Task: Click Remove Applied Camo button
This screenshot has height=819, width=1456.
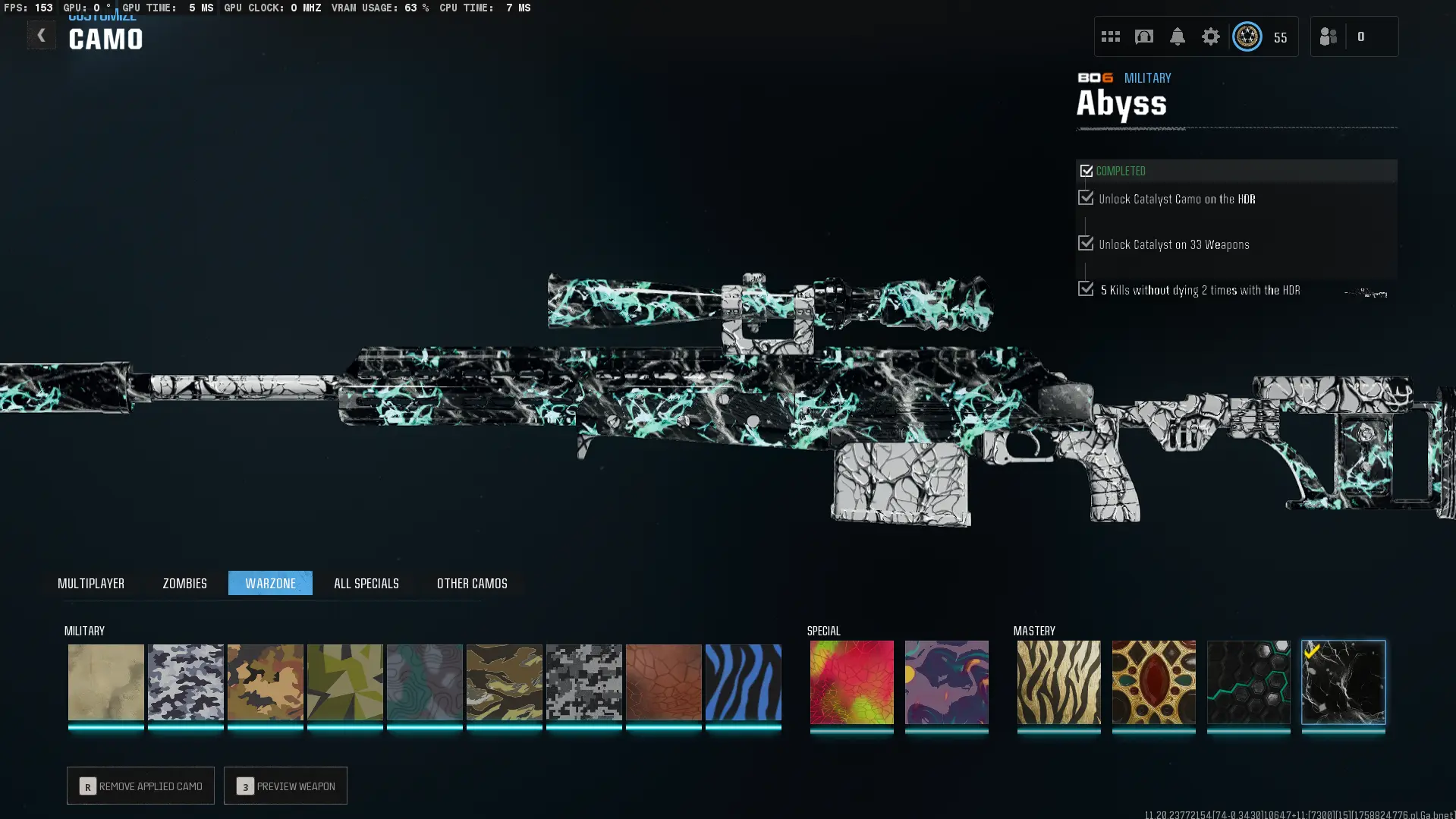Action: coord(140,786)
